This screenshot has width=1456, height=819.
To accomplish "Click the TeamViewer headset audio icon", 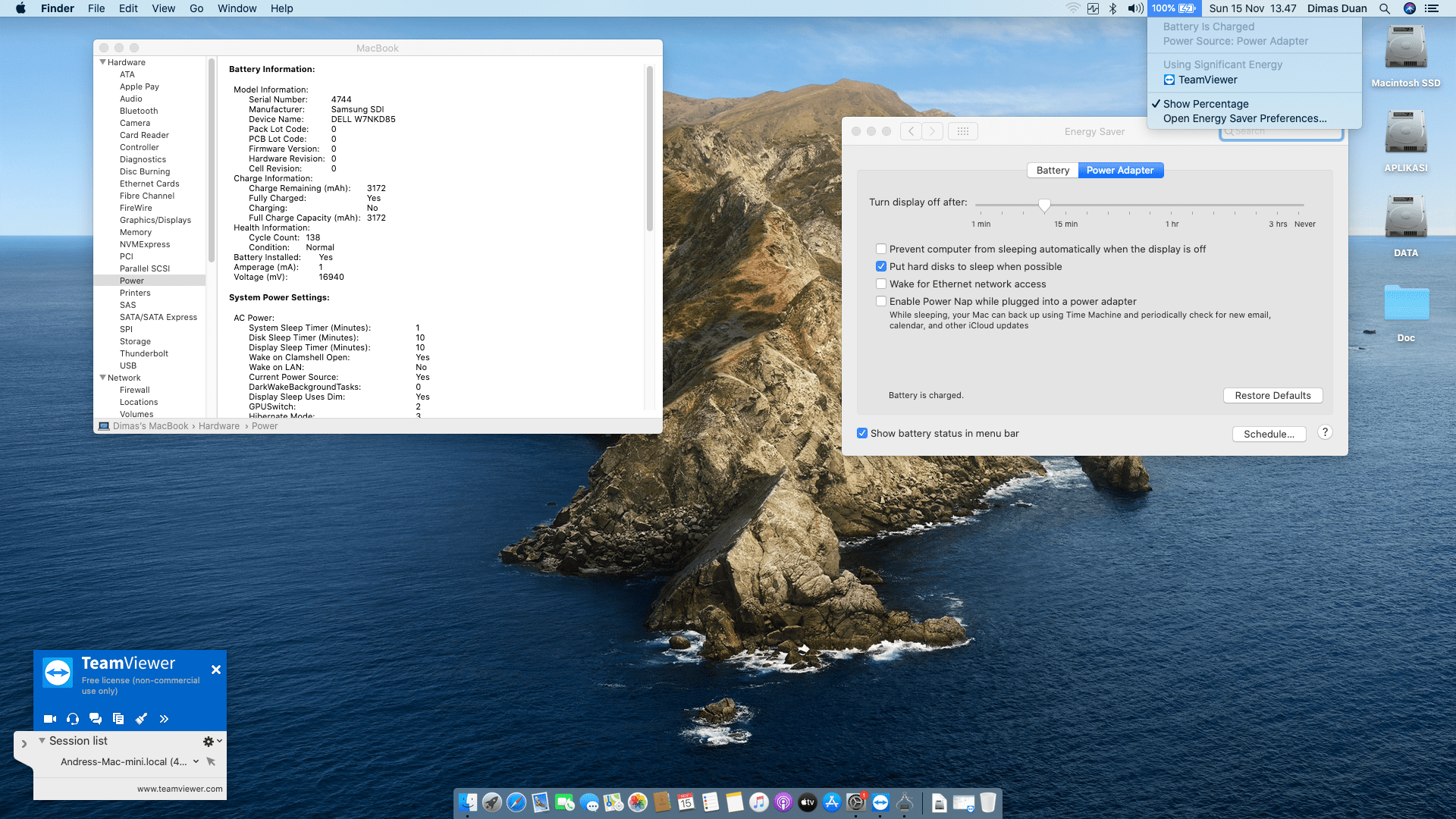I will (x=73, y=718).
